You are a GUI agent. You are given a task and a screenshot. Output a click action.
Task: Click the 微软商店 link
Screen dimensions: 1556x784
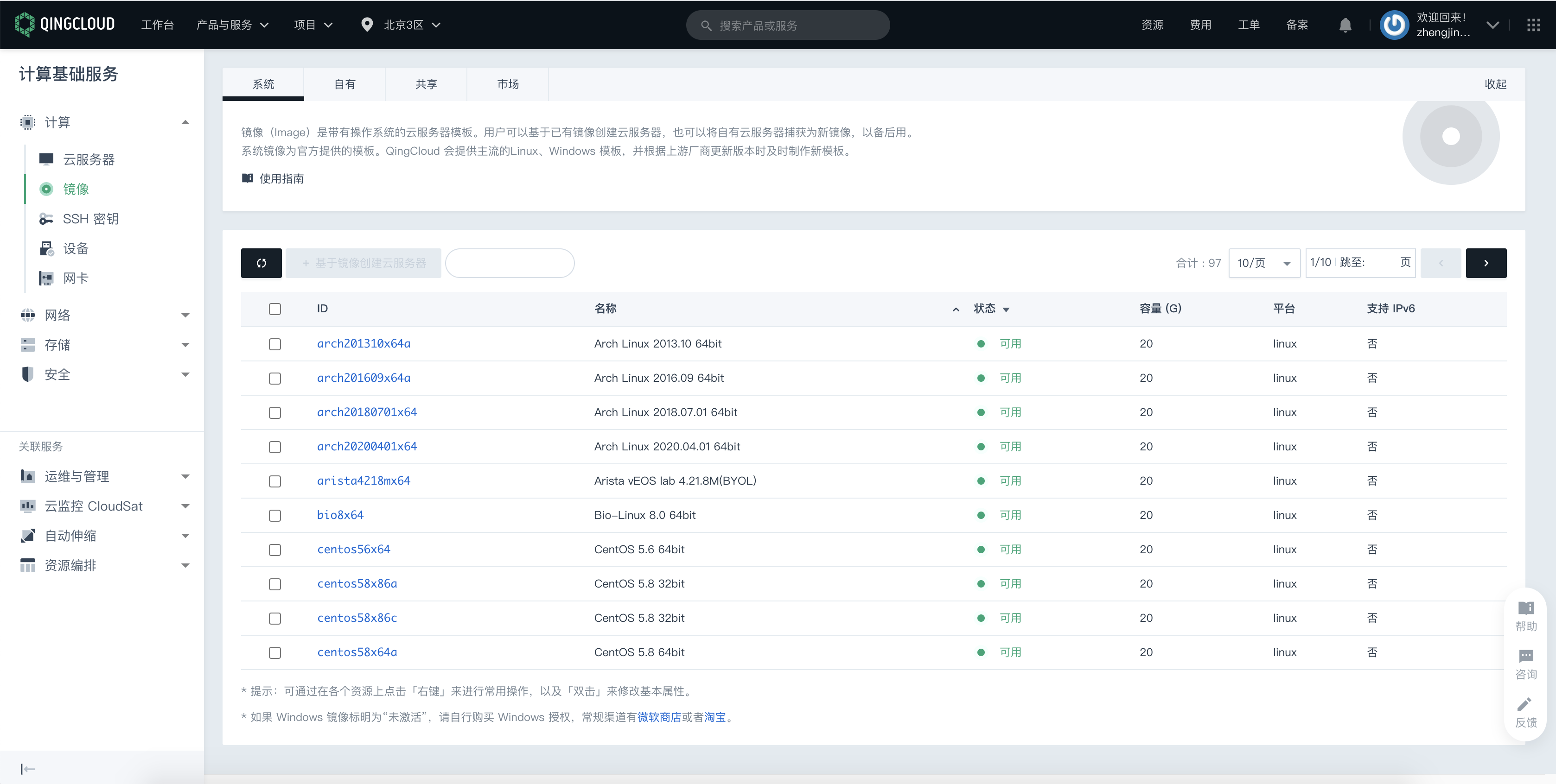point(659,717)
